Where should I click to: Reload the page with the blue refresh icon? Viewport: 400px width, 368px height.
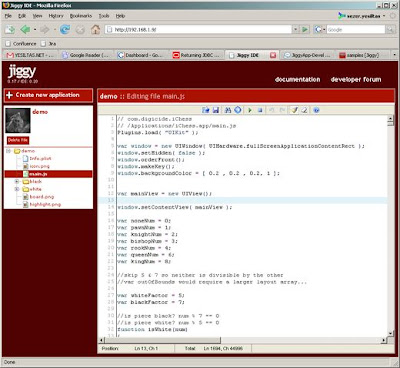65,30
